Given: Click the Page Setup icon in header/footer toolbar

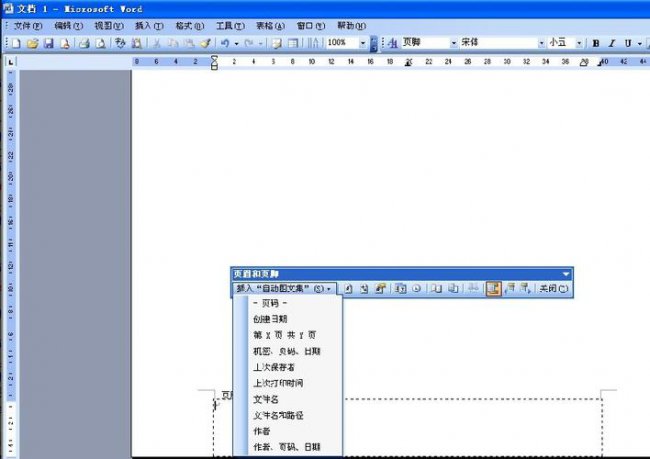Looking at the screenshot, I should click(436, 288).
